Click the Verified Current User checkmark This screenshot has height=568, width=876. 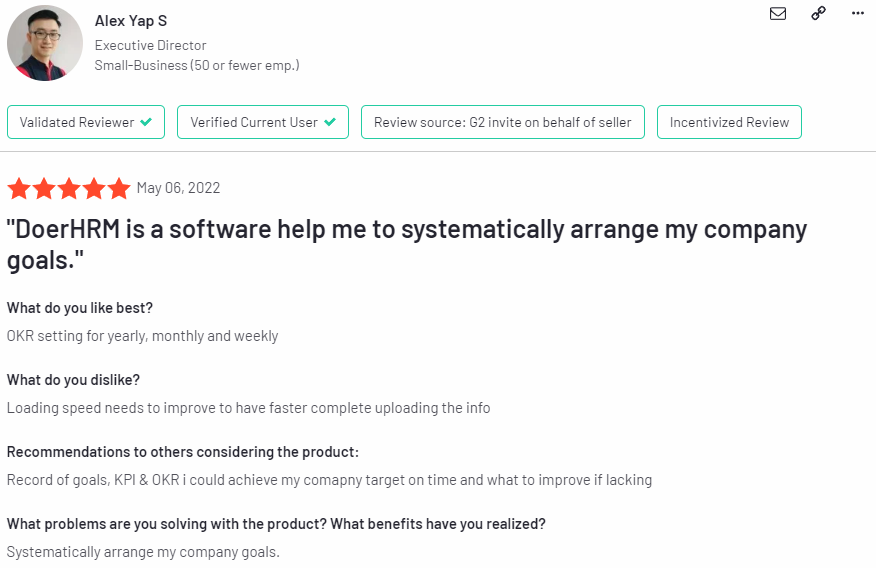pyautogui.click(x=330, y=122)
